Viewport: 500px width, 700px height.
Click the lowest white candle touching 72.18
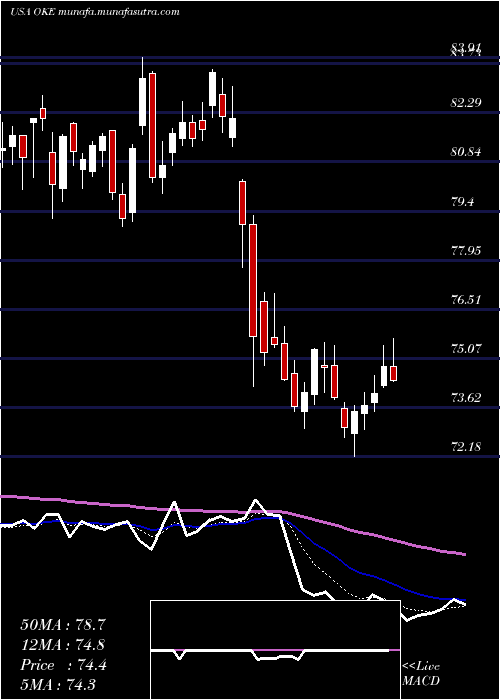(x=354, y=422)
